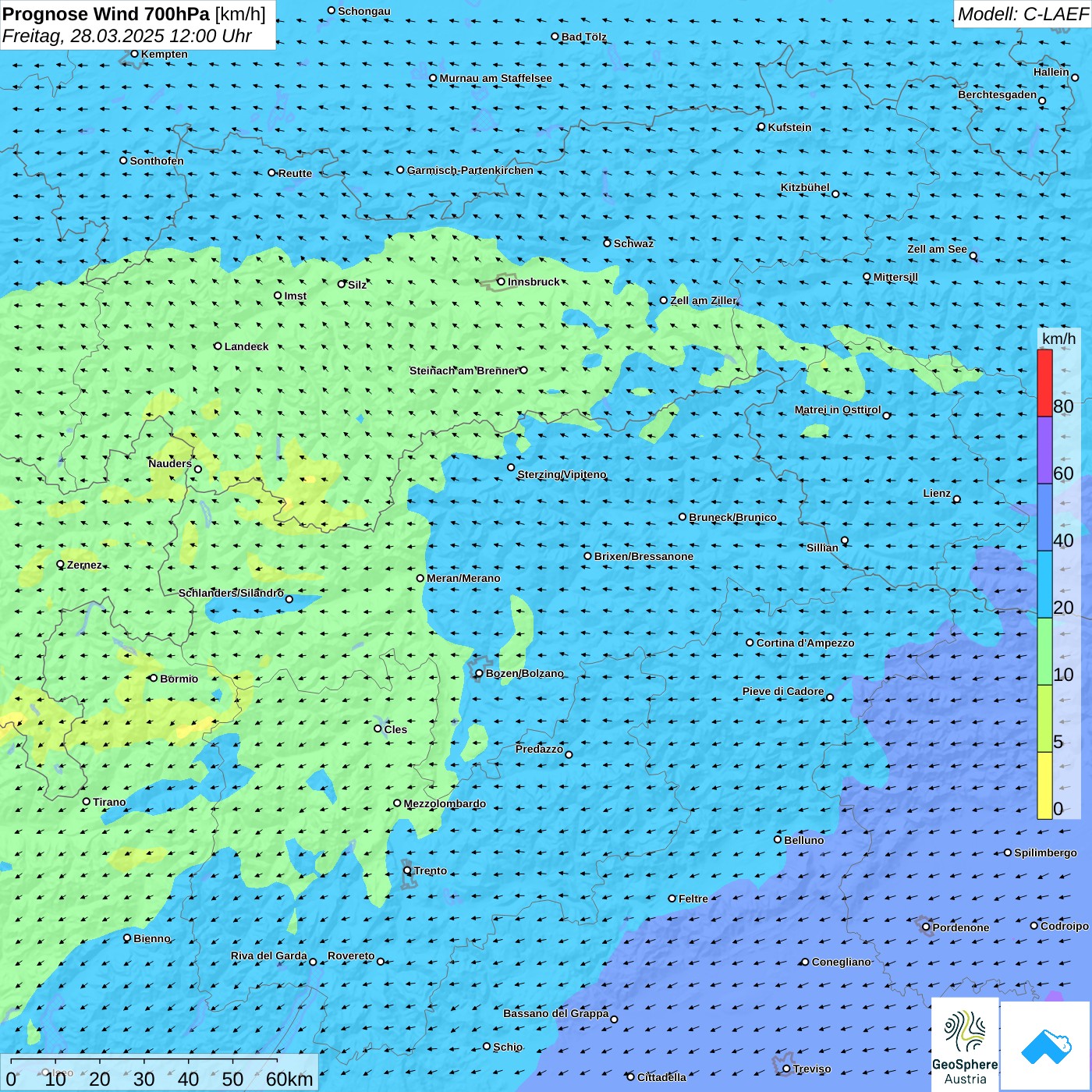This screenshot has height=1092, width=1092.
Task: Click the blue cloud logo icon
Action: pos(1046,1046)
